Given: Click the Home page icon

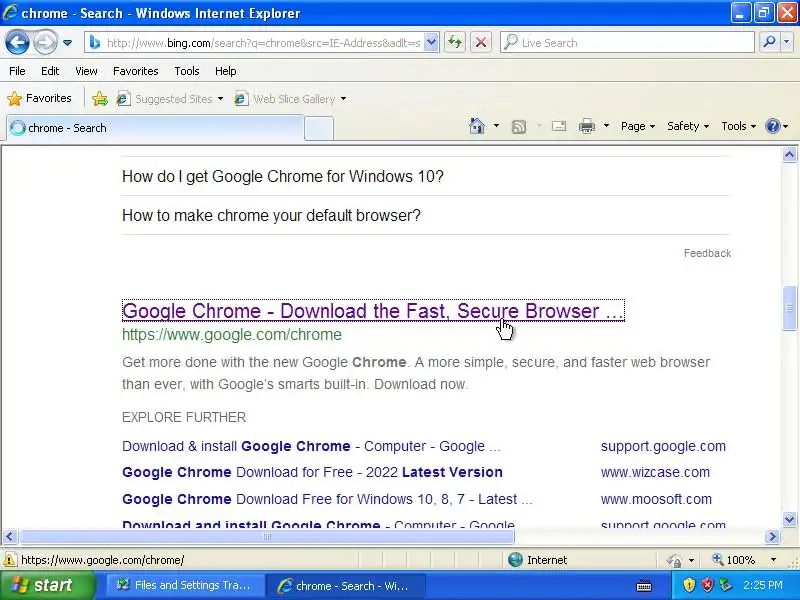Looking at the screenshot, I should click(x=477, y=126).
